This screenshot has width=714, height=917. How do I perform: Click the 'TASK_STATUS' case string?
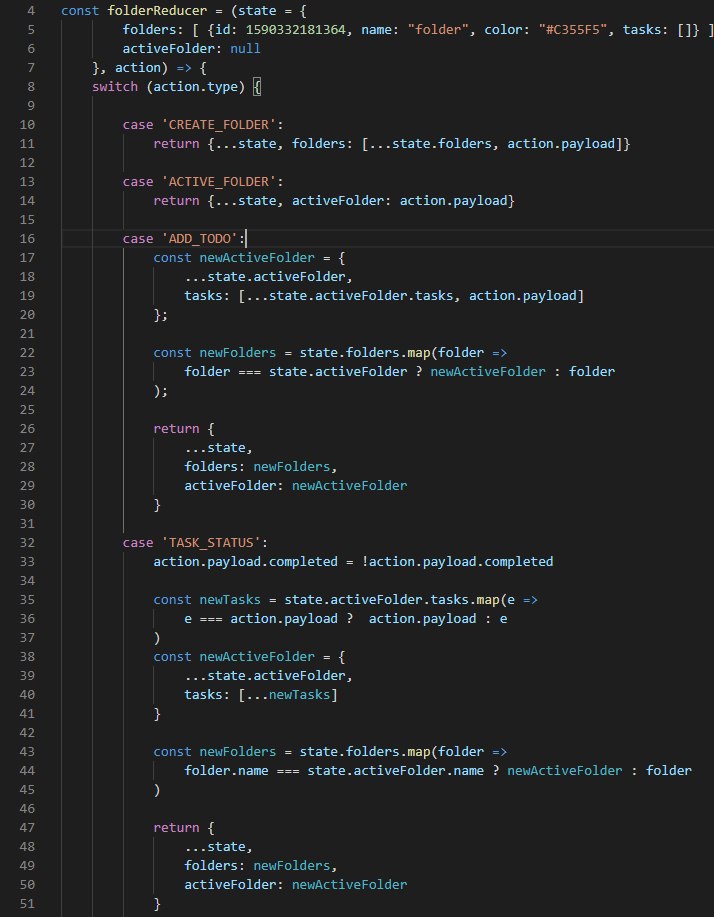point(211,543)
